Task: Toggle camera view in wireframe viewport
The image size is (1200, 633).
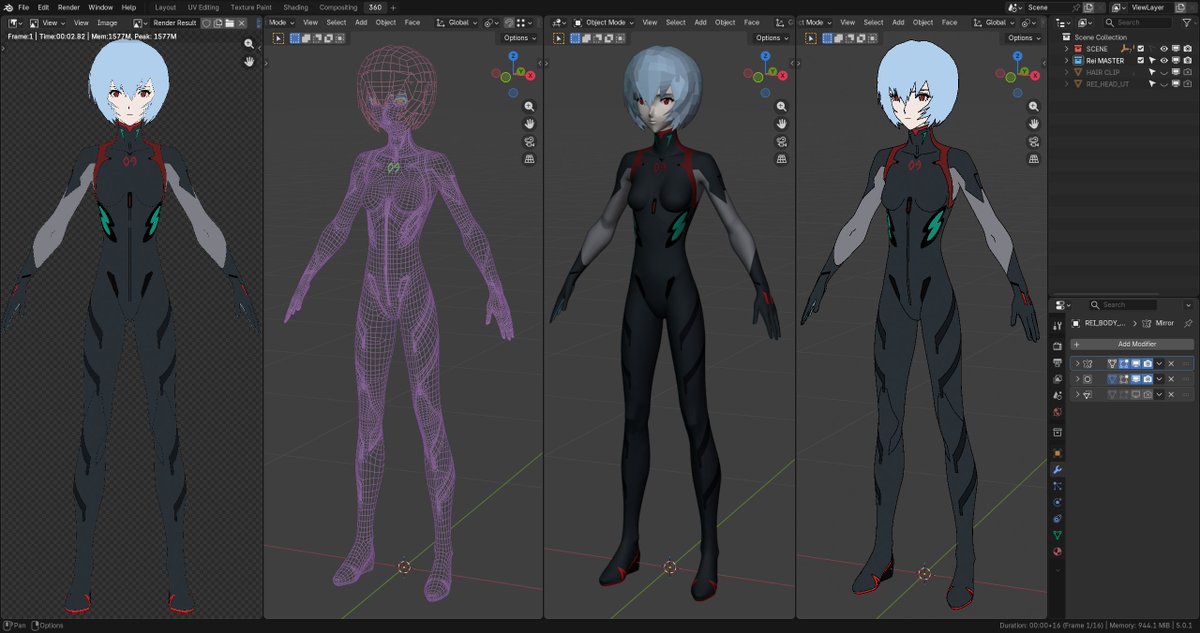Action: pos(529,141)
